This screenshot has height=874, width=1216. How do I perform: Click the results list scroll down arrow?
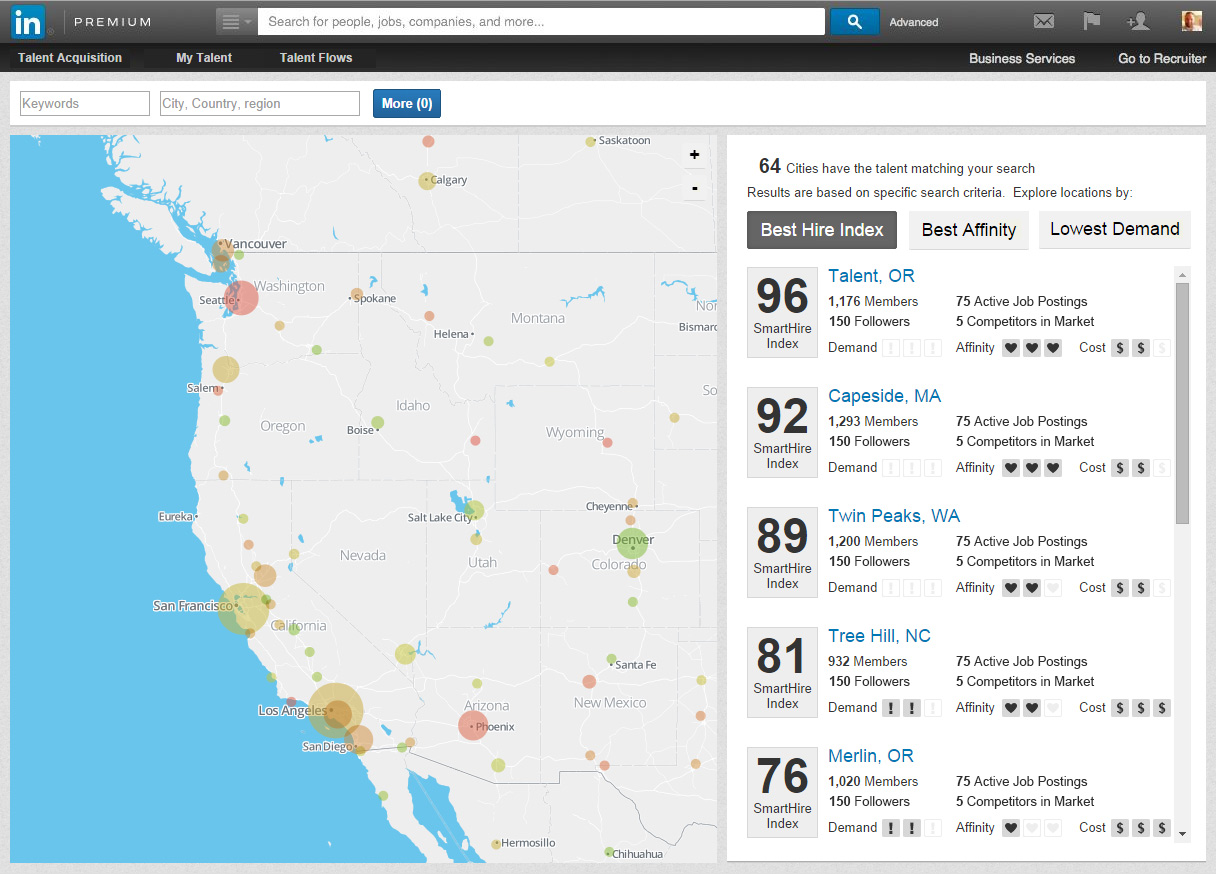1182,833
